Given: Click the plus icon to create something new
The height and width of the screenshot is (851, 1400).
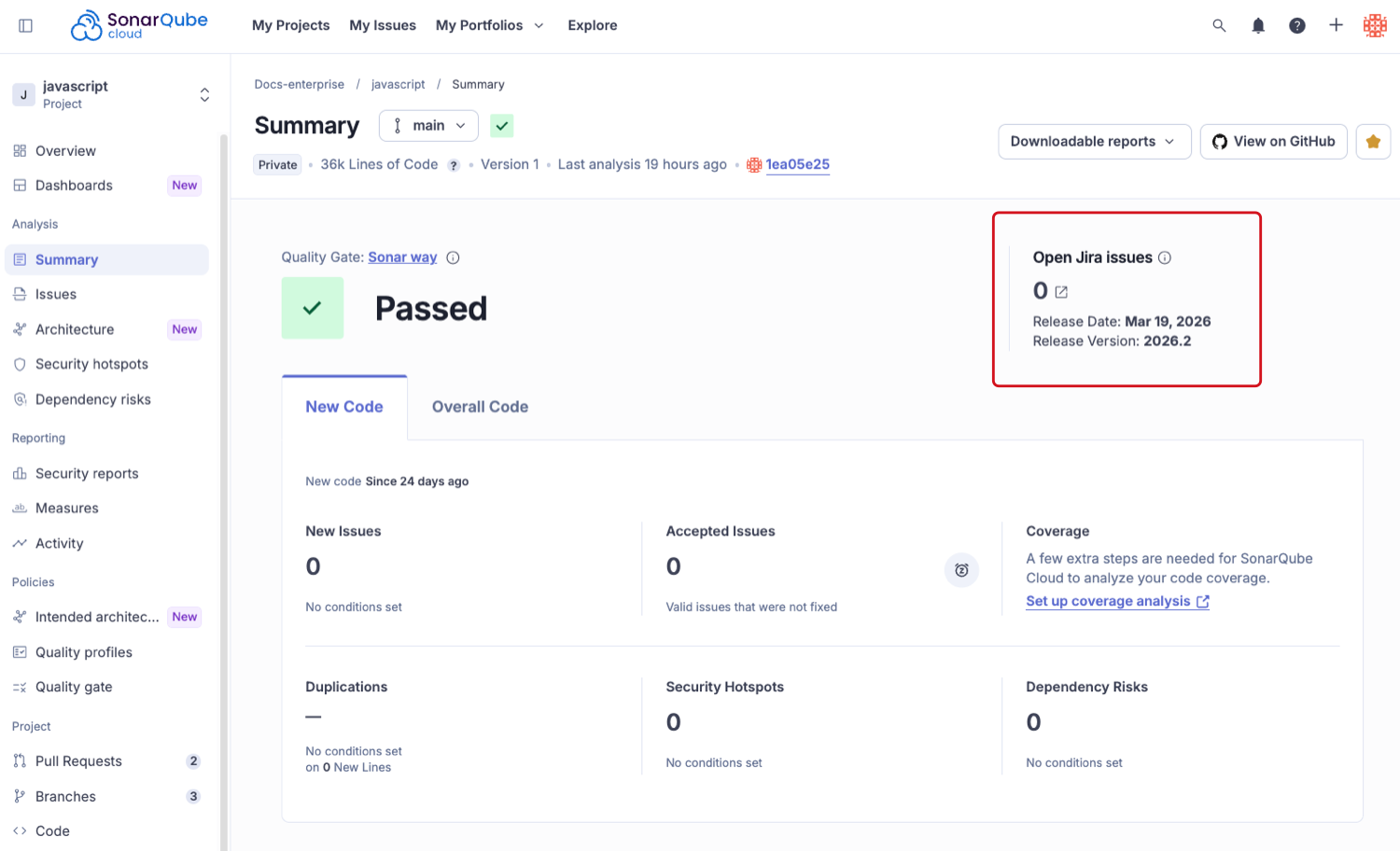Looking at the screenshot, I should pyautogui.click(x=1336, y=25).
